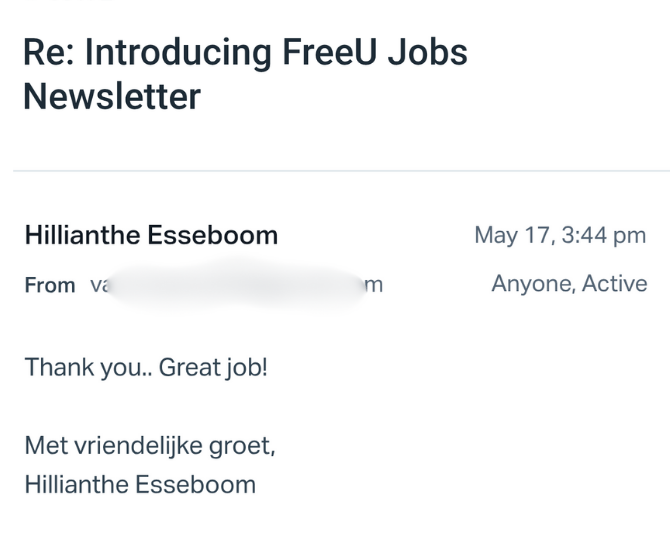The image size is (670, 550).
Task: Click the "Met vriendelijke groet," closing line
Action: 150,446
